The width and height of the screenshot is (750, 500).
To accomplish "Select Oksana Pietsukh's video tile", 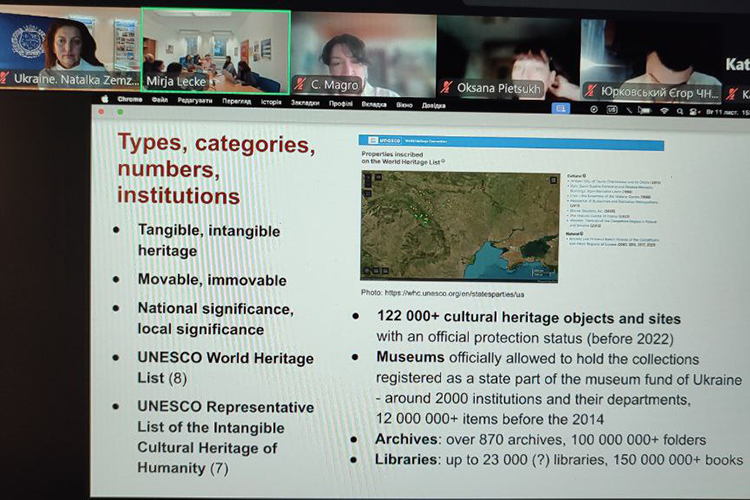I will (507, 50).
